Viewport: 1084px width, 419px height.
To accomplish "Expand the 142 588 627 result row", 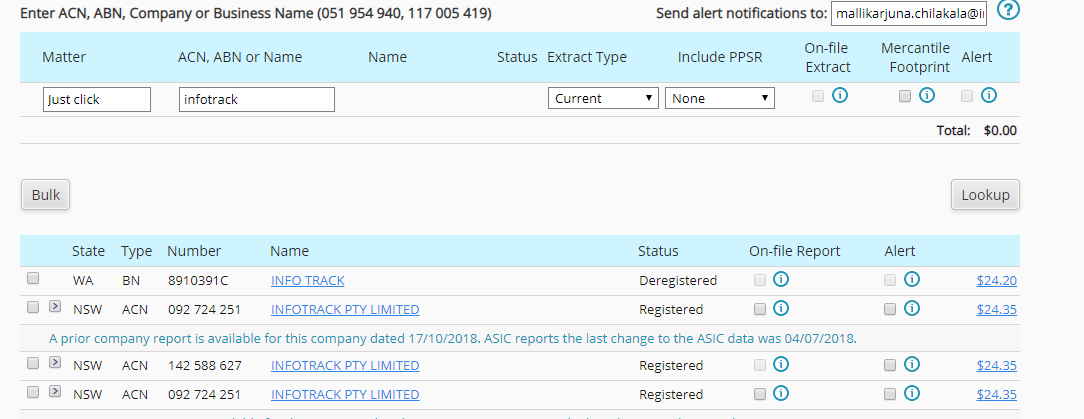I will [x=55, y=363].
